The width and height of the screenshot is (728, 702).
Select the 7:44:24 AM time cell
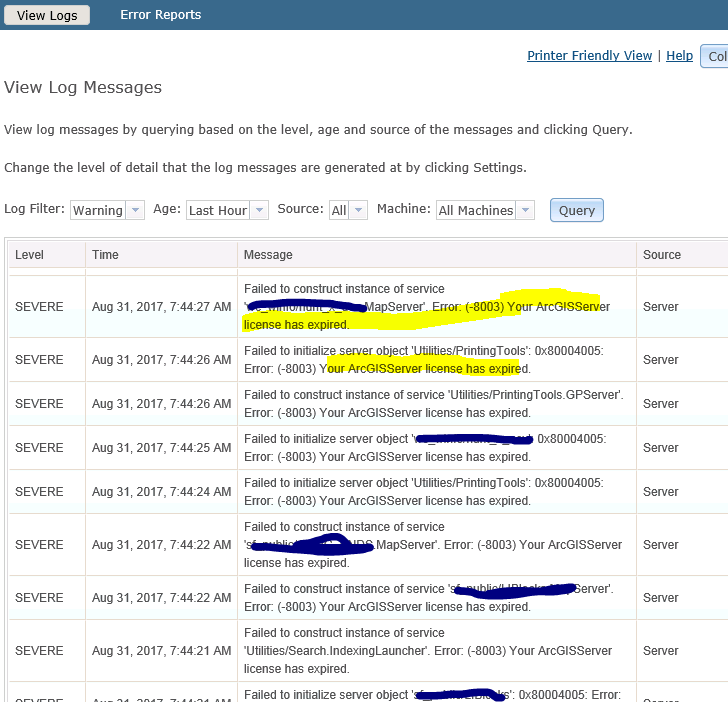[x=161, y=492]
